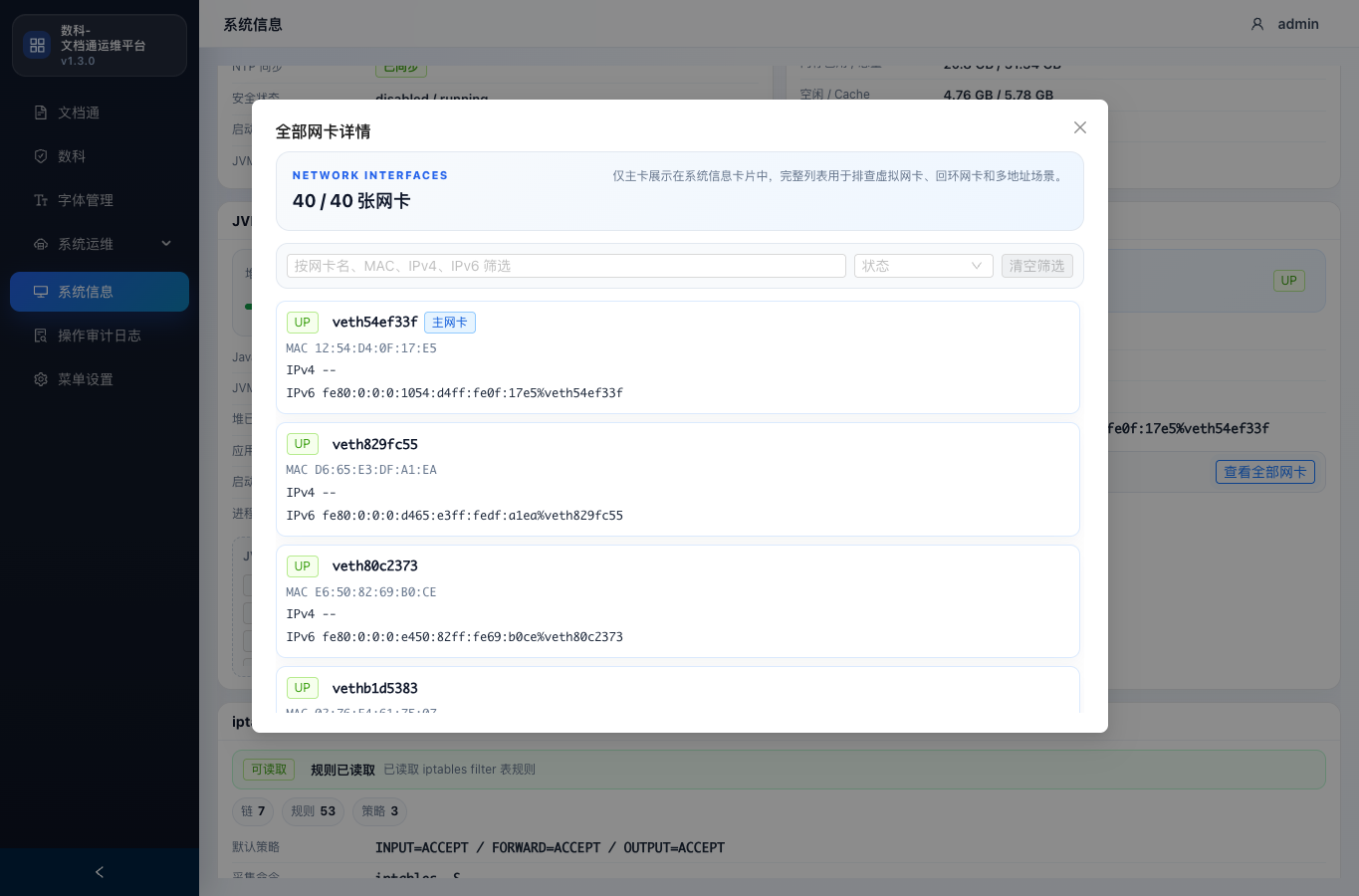The width and height of the screenshot is (1359, 896).
Task: Click the IPv6 address of veth54ef33f
Action: 473,393
